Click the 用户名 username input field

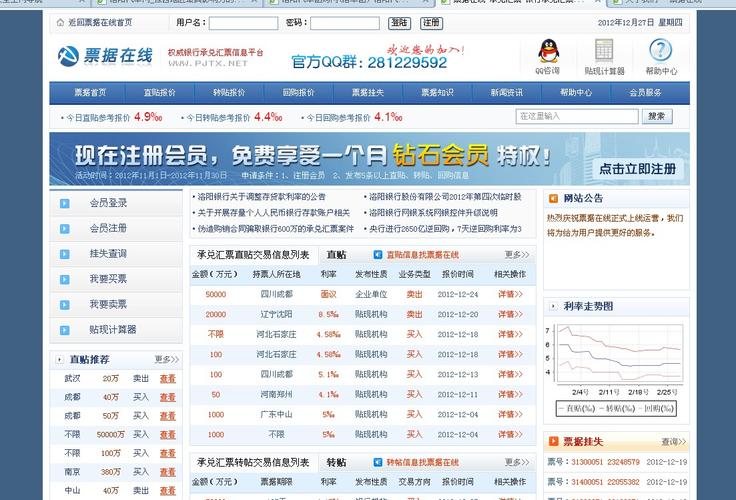point(243,23)
